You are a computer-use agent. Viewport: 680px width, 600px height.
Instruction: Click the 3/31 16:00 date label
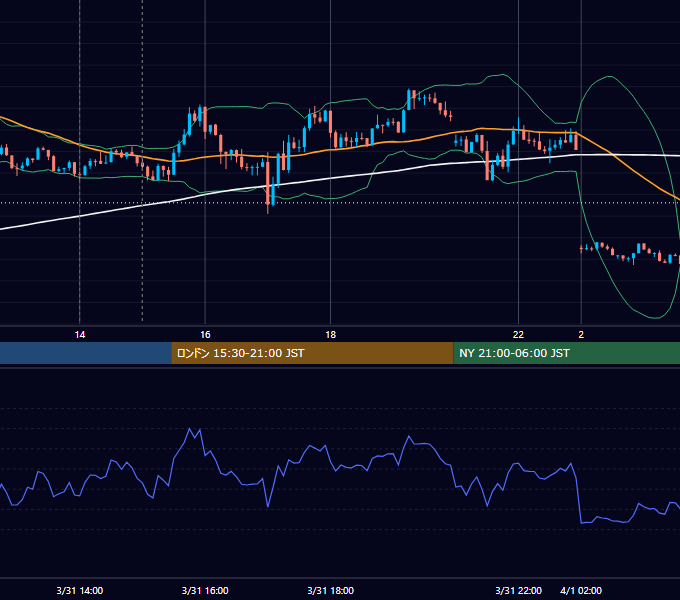click(205, 590)
